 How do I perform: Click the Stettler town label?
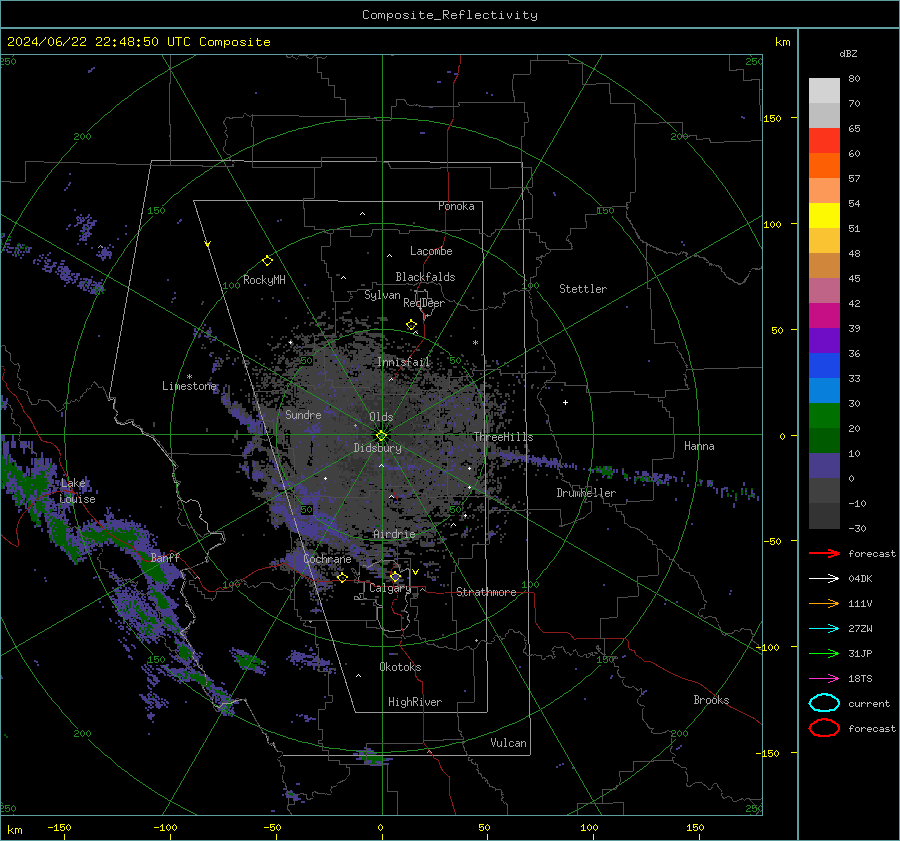pyautogui.click(x=583, y=289)
